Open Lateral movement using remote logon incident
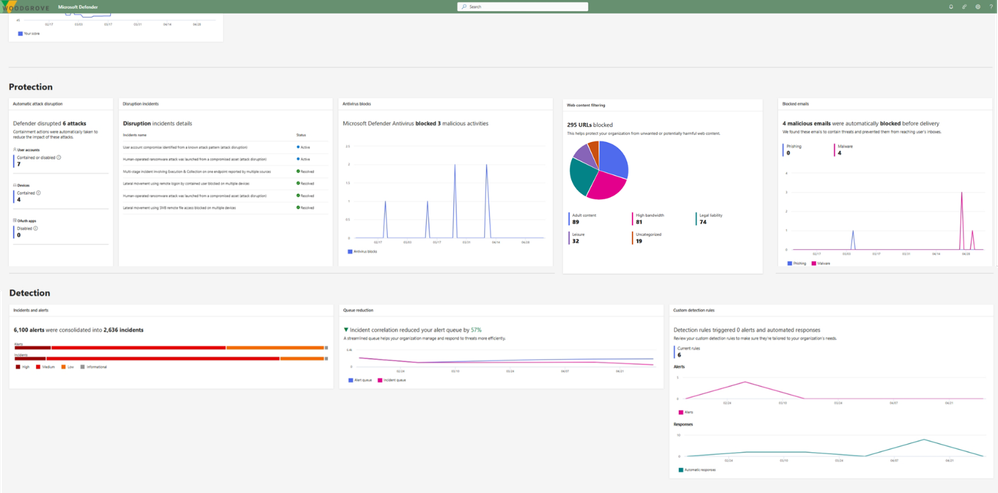Image resolution: width=998 pixels, height=493 pixels. (x=185, y=183)
